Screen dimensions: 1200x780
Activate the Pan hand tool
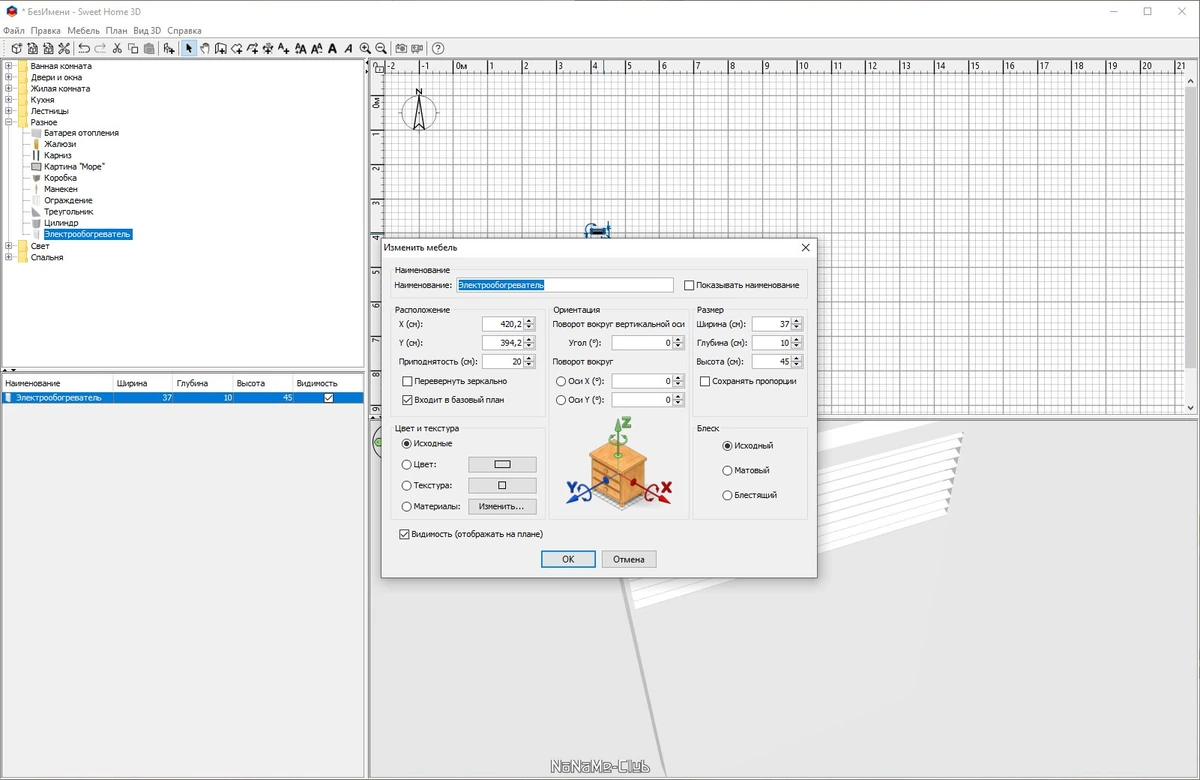pos(205,48)
